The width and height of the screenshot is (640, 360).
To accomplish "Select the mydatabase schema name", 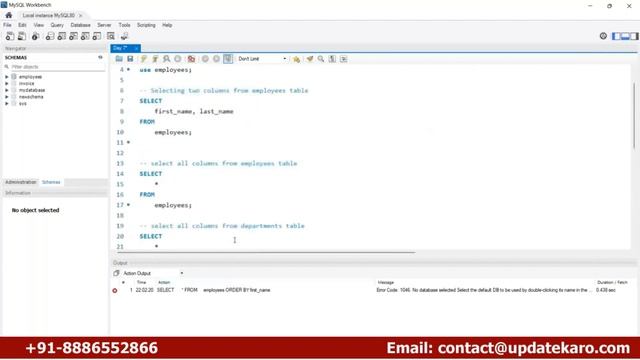I will click(x=32, y=90).
